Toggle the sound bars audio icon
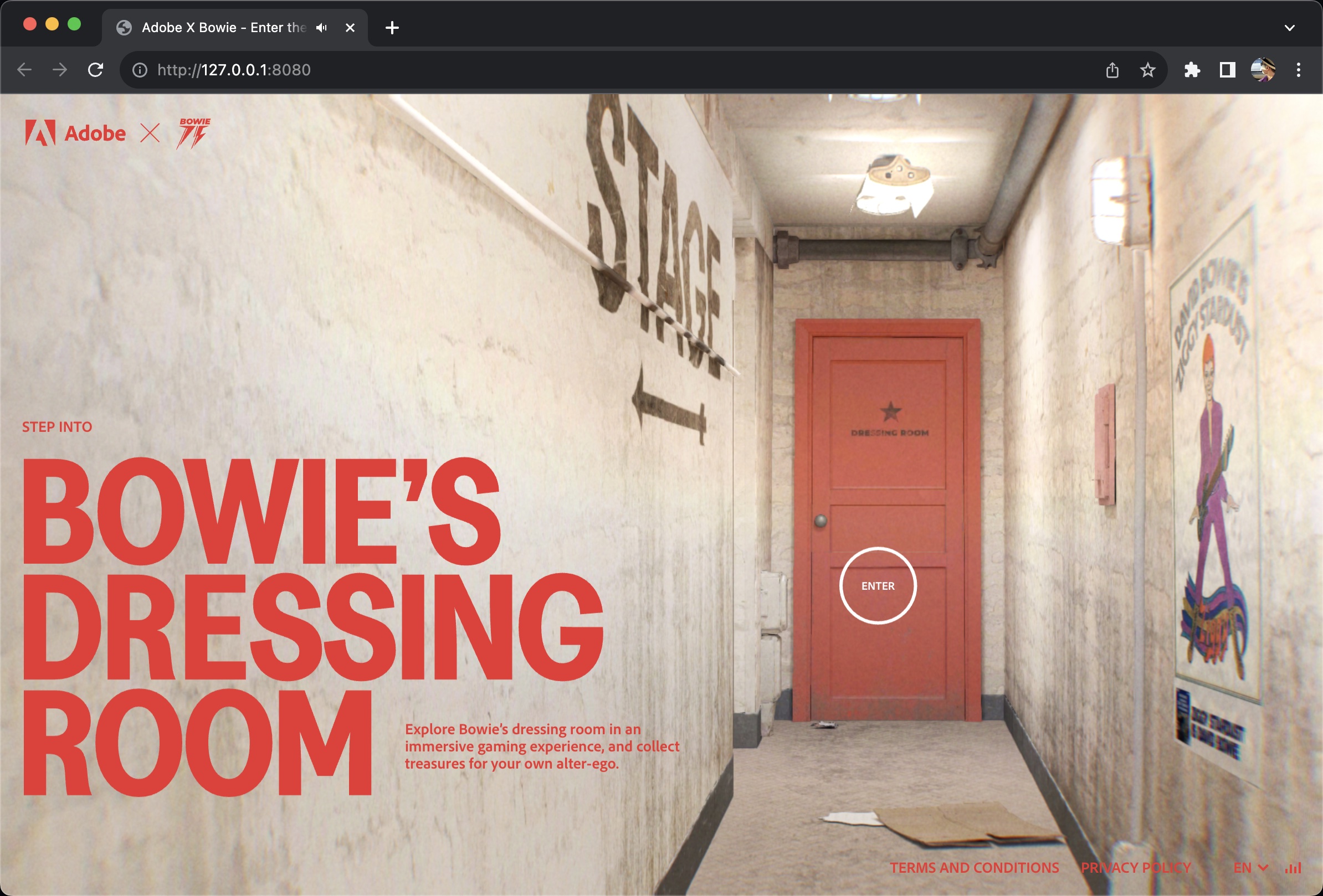Viewport: 1323px width, 896px height. point(1293,868)
